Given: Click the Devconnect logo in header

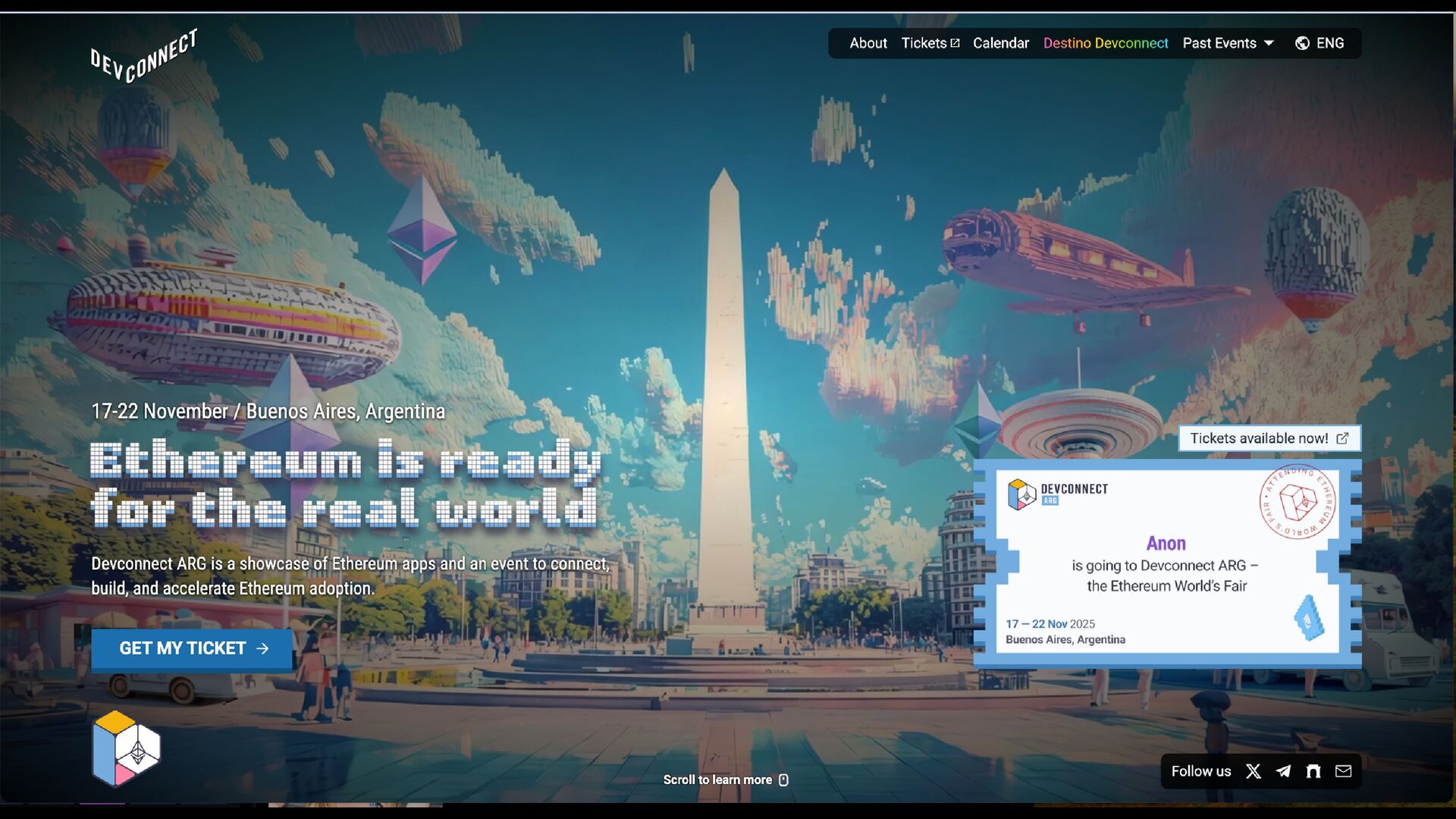Looking at the screenshot, I should [143, 56].
